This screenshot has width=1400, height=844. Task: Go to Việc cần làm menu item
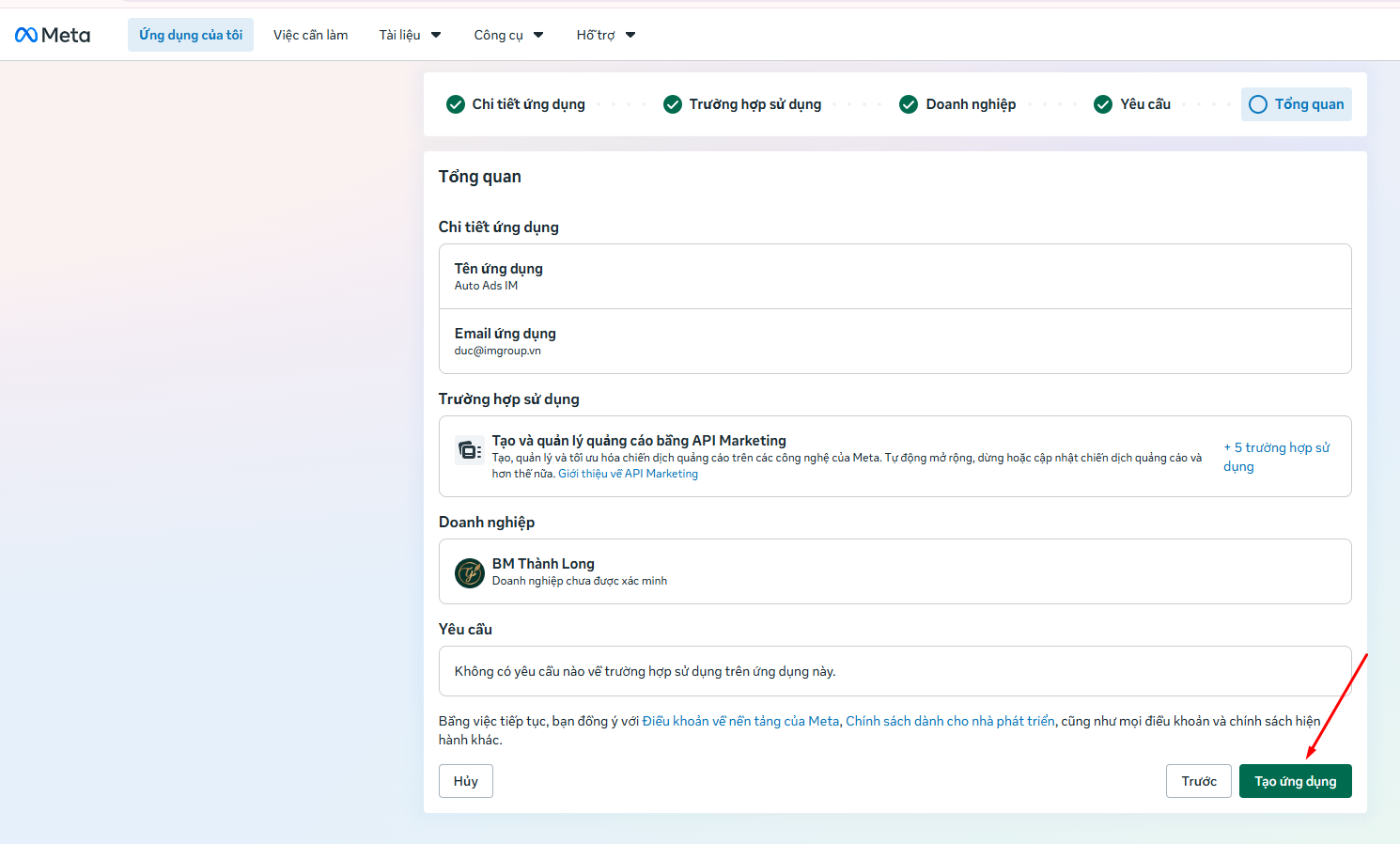311,35
